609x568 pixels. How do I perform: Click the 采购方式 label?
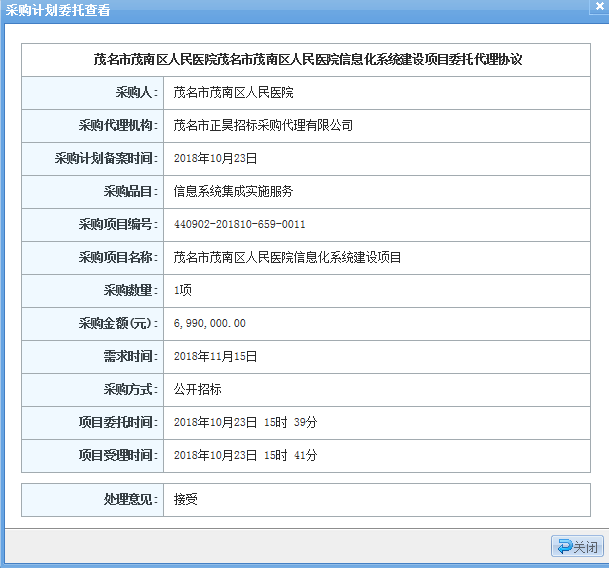131,389
